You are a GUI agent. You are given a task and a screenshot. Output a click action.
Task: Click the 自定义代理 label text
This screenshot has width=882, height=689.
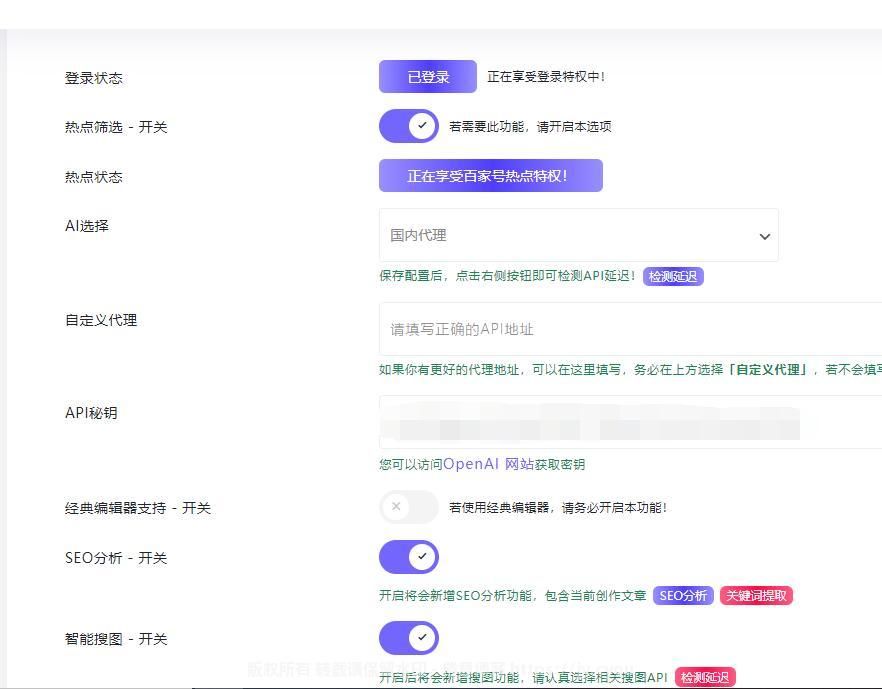(x=101, y=320)
